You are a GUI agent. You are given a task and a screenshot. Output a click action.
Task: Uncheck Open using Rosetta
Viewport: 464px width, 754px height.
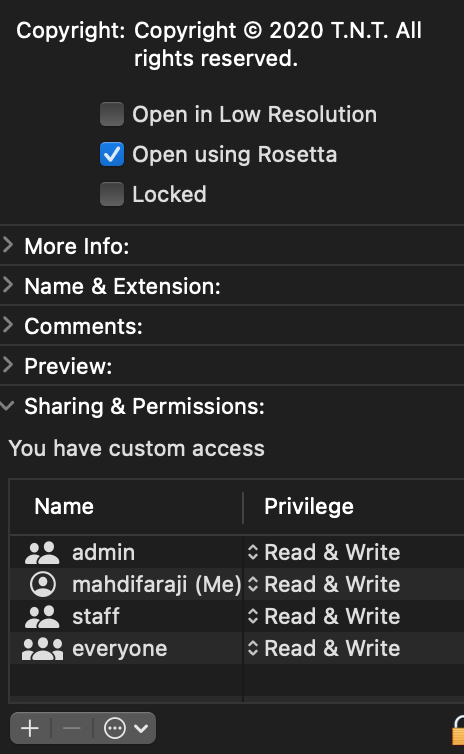click(112, 154)
